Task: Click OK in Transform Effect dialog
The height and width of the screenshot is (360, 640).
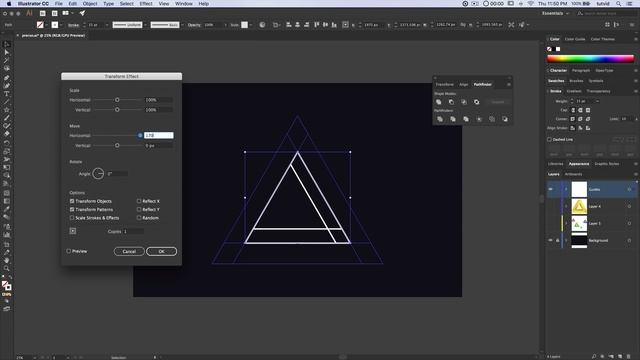Action: tap(162, 251)
